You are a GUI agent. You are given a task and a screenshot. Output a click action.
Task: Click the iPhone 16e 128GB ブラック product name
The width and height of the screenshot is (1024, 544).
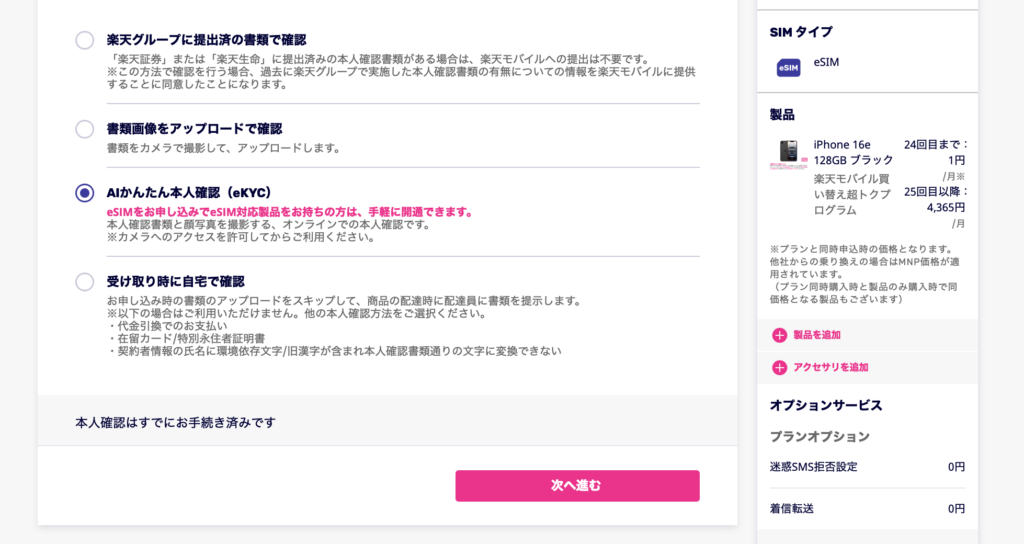(853, 152)
